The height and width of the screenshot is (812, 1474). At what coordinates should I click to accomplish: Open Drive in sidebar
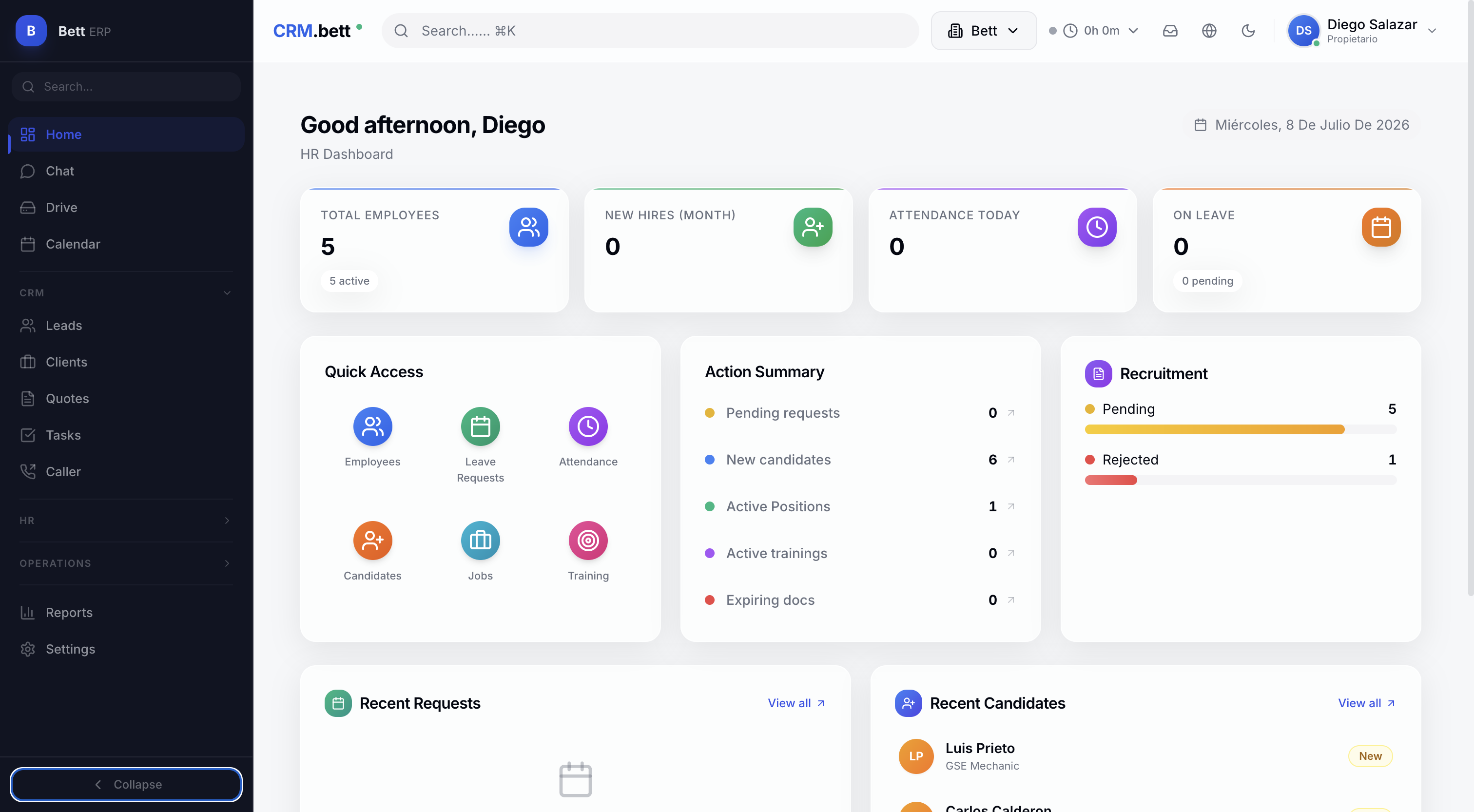pyautogui.click(x=126, y=208)
